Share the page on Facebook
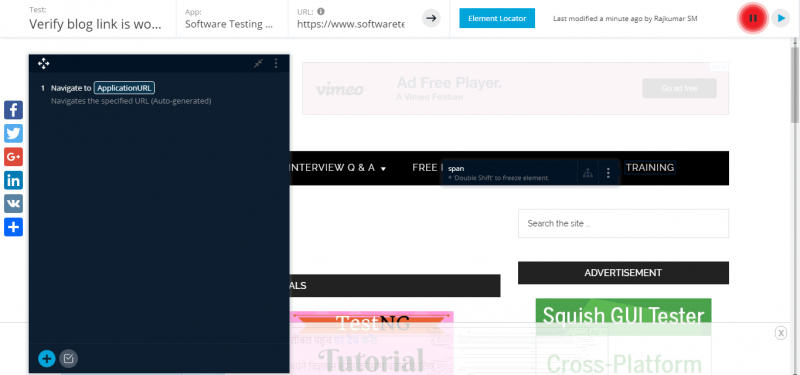800x375 pixels. tap(13, 110)
